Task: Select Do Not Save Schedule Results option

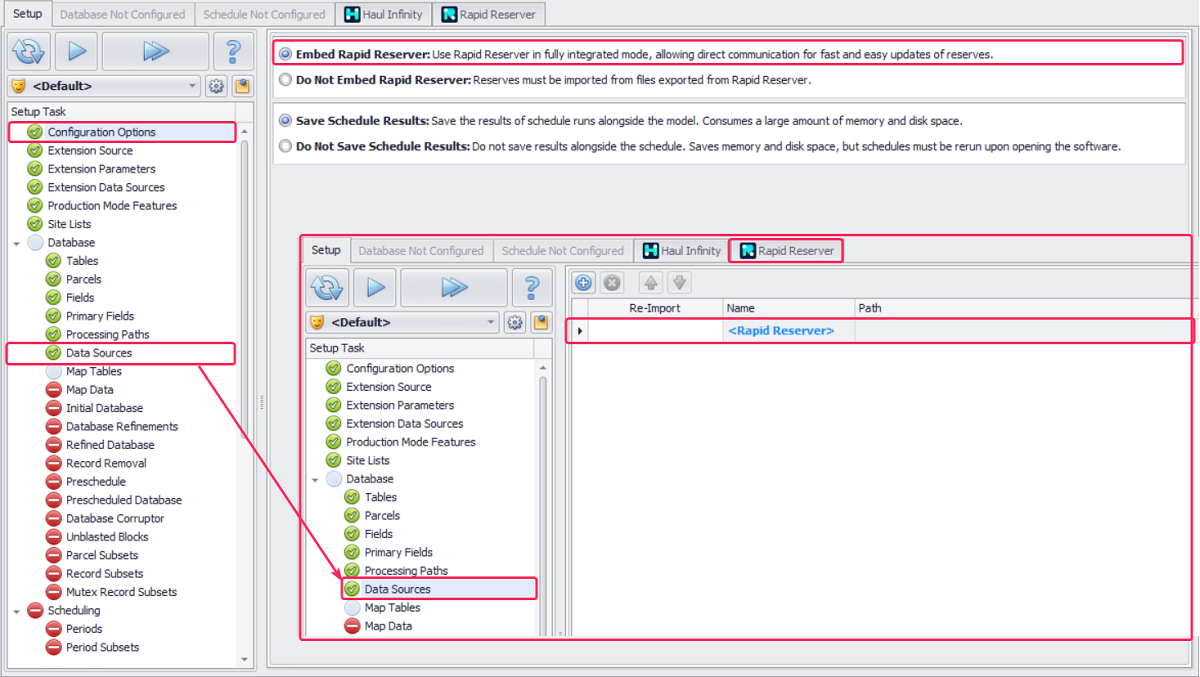Action: pos(286,146)
